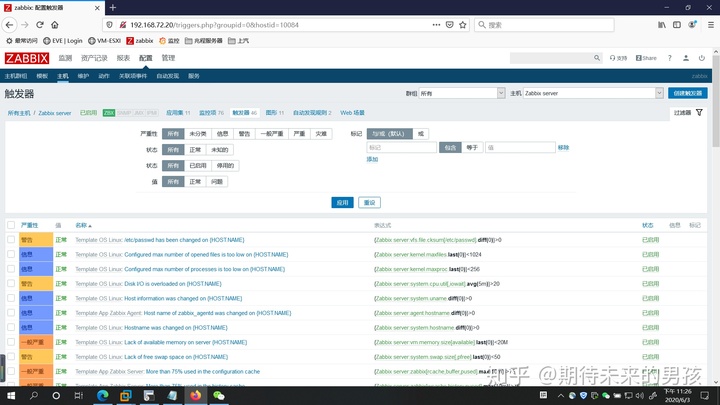720x405 pixels.
Task: Toggle the filter funnel icon
Action: coord(699,112)
